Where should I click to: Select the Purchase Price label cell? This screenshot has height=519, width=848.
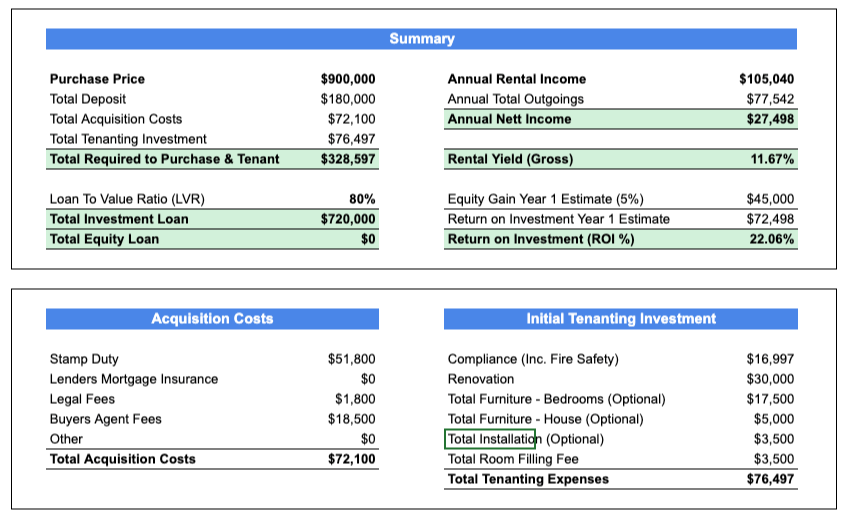(x=97, y=79)
